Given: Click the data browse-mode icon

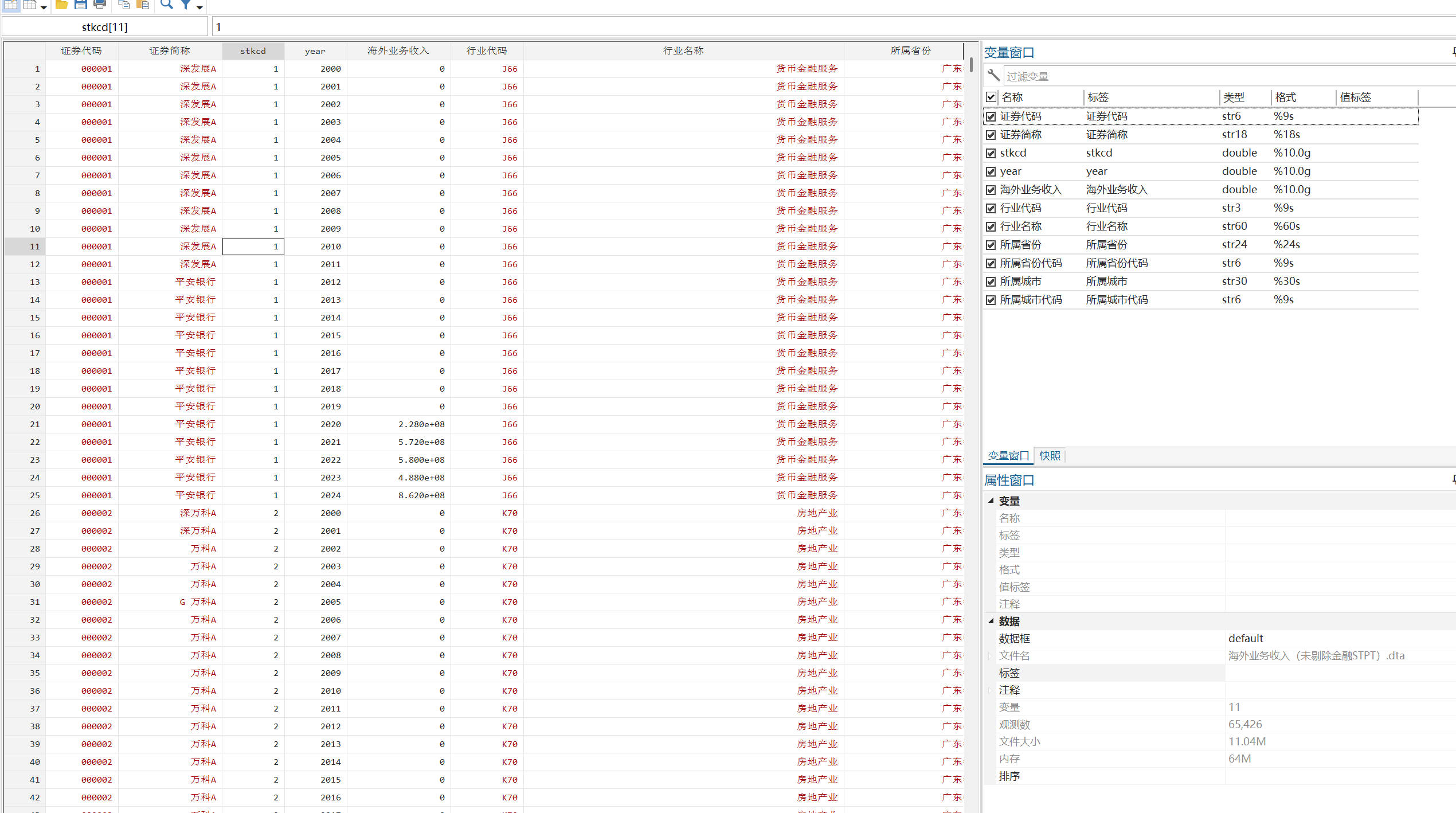Looking at the screenshot, I should pyautogui.click(x=30, y=5).
